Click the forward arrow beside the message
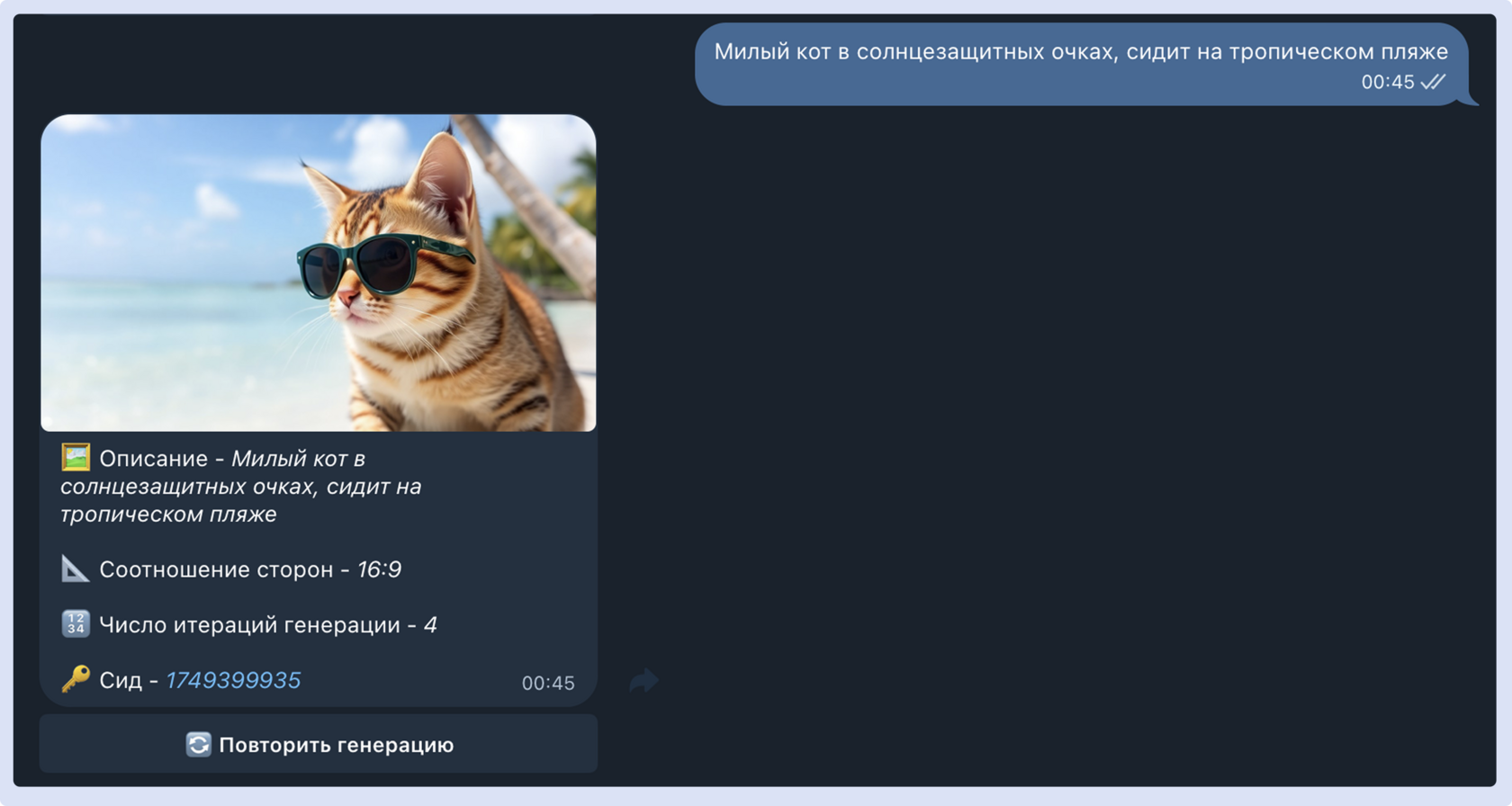 (643, 681)
